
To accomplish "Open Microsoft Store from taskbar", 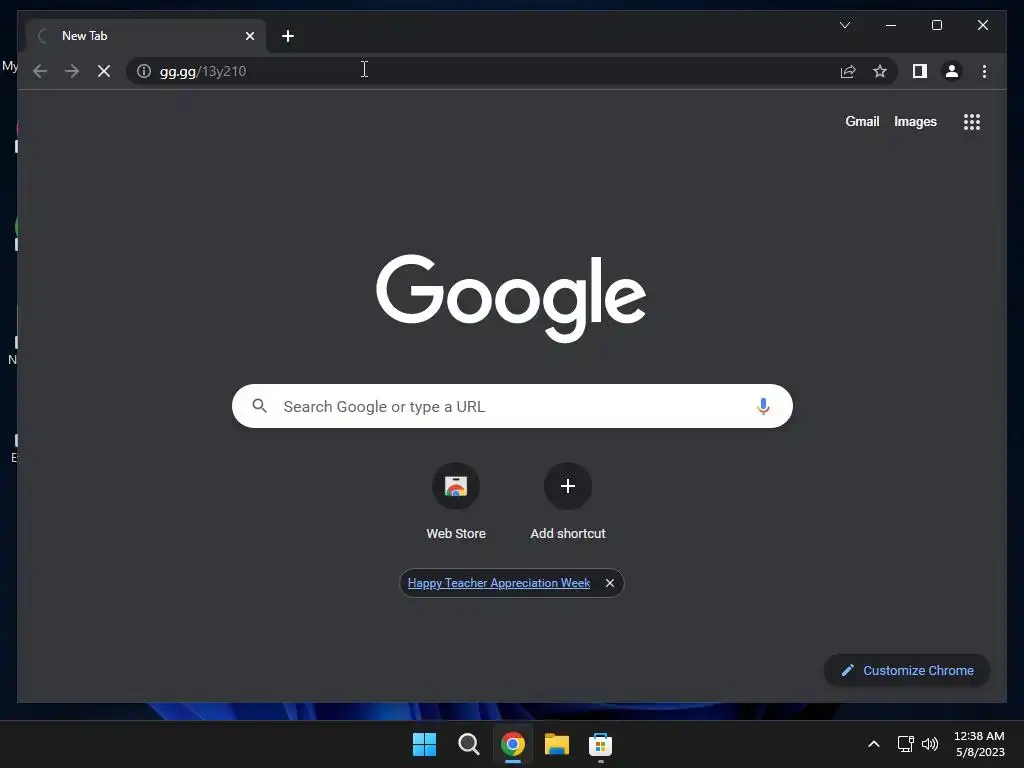I will pos(600,744).
